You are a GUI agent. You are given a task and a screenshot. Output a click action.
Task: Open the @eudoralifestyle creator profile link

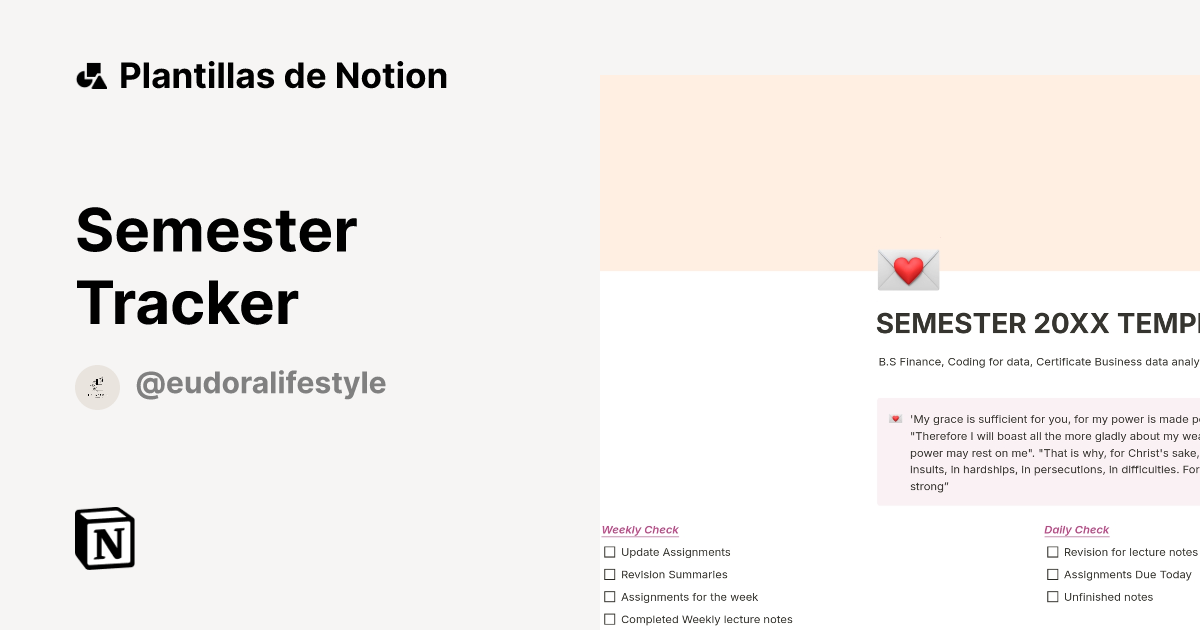click(x=260, y=383)
